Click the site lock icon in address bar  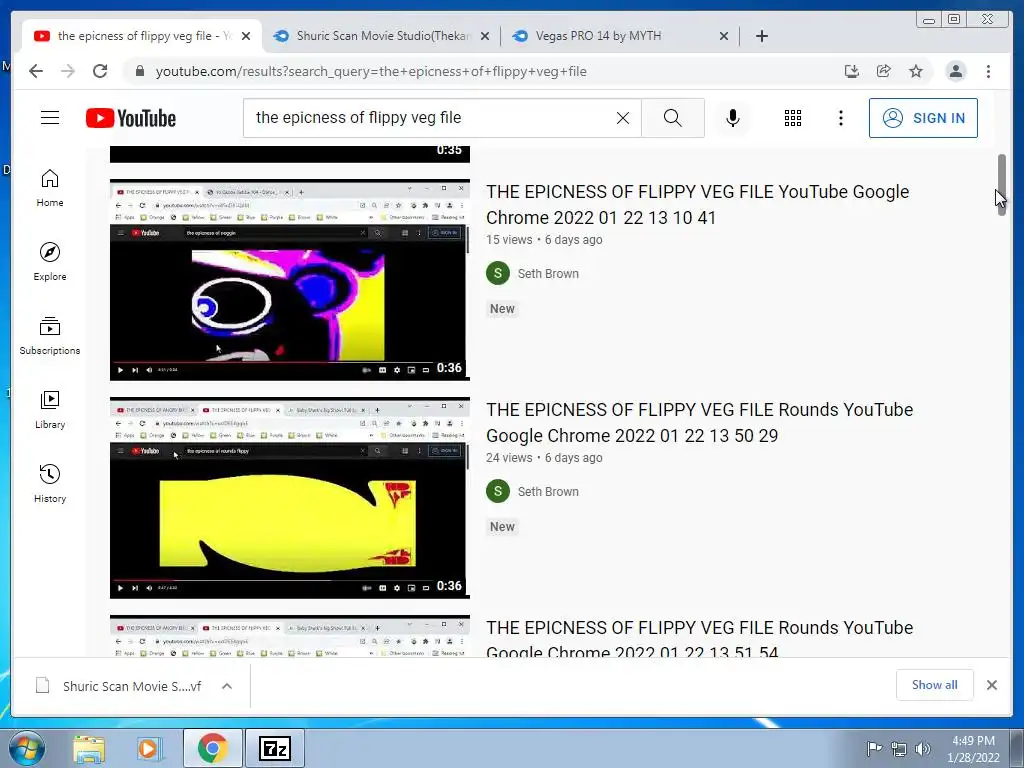pos(140,71)
